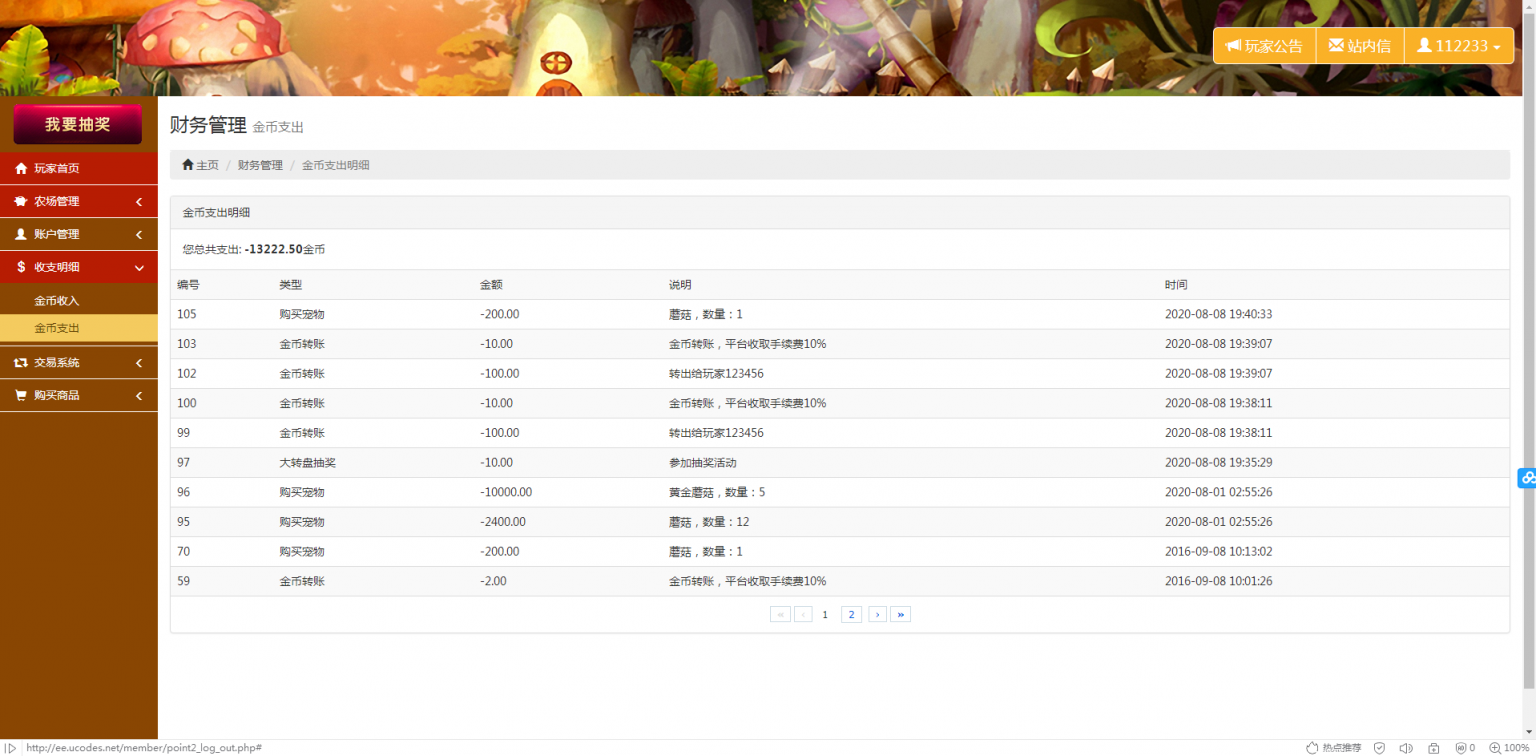Viewport: 1536px width, 756px height.
Task: Select the highlighted 金币支出 submenu item
Action: click(x=56, y=328)
